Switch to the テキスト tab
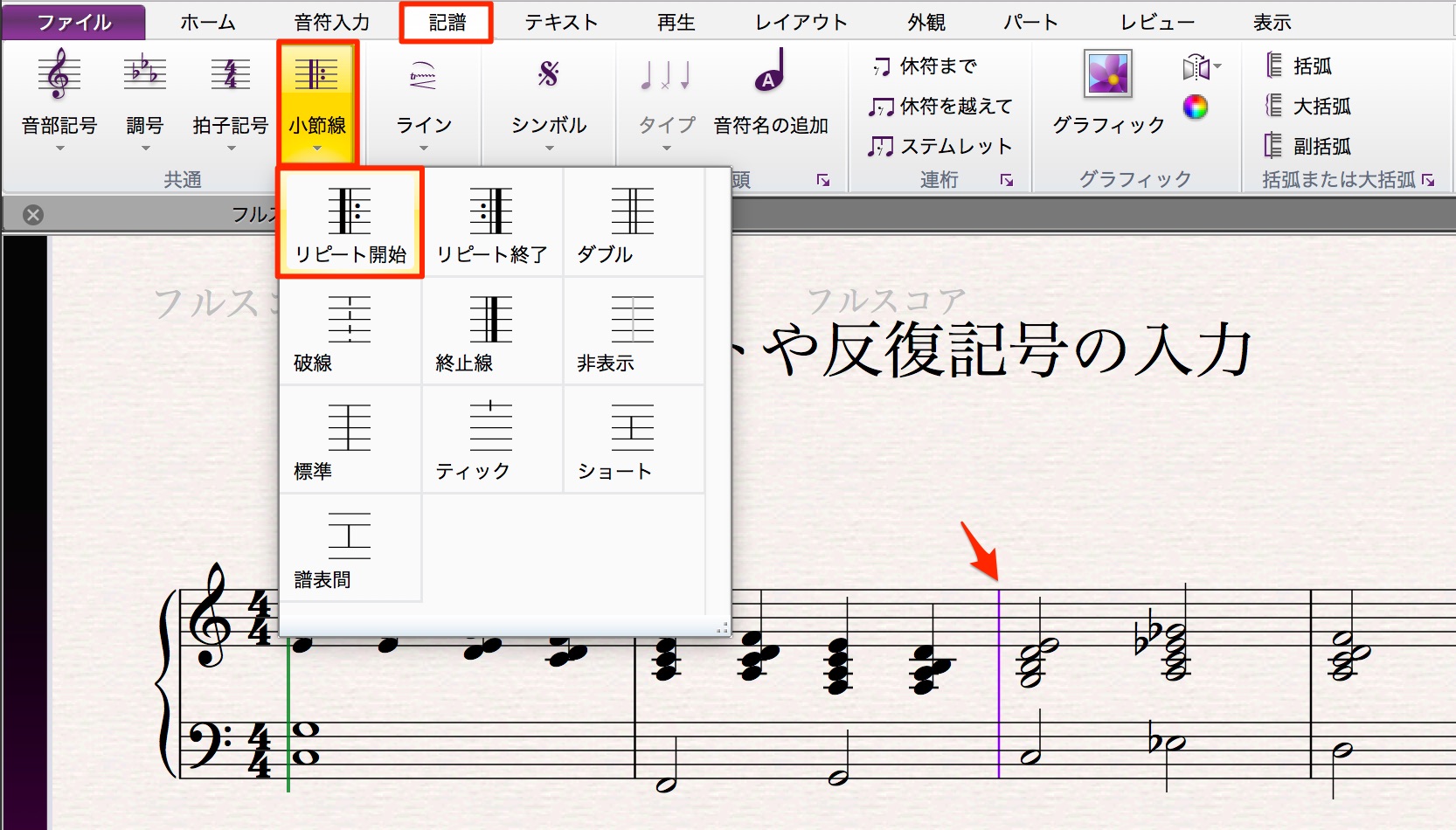1456x830 pixels. [x=561, y=22]
